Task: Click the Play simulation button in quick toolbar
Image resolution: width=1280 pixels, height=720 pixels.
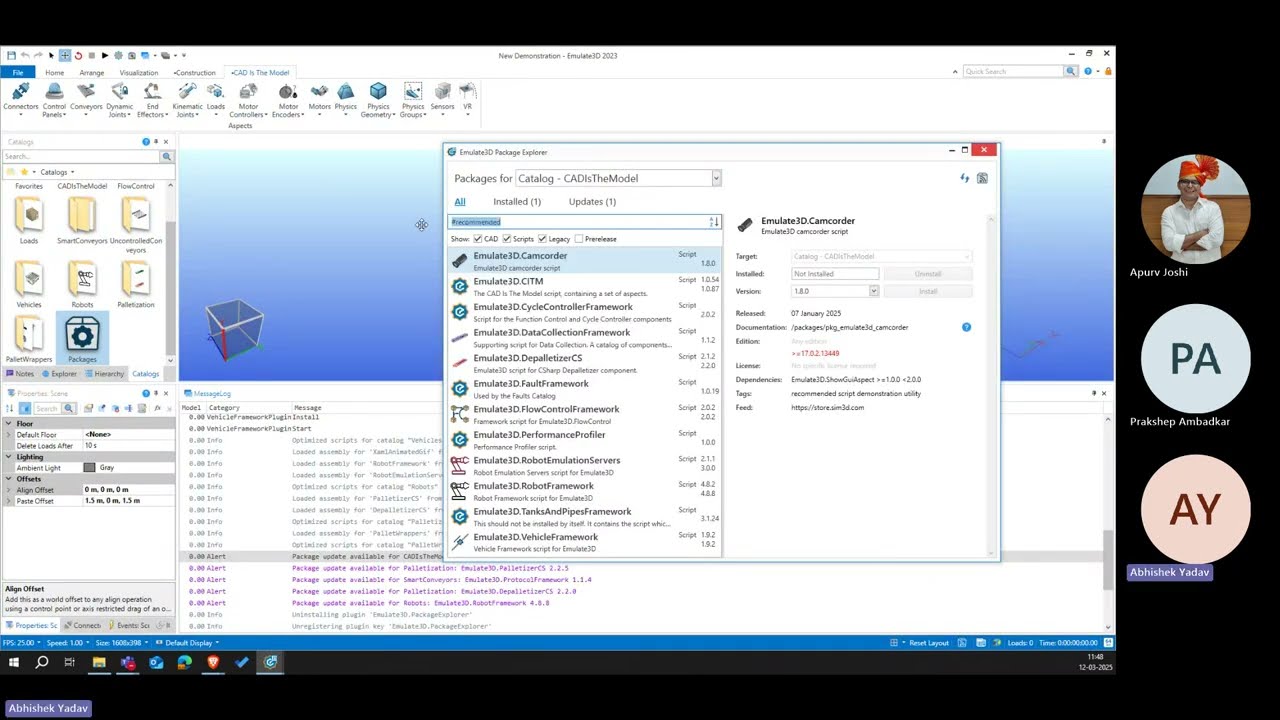Action: [104, 55]
